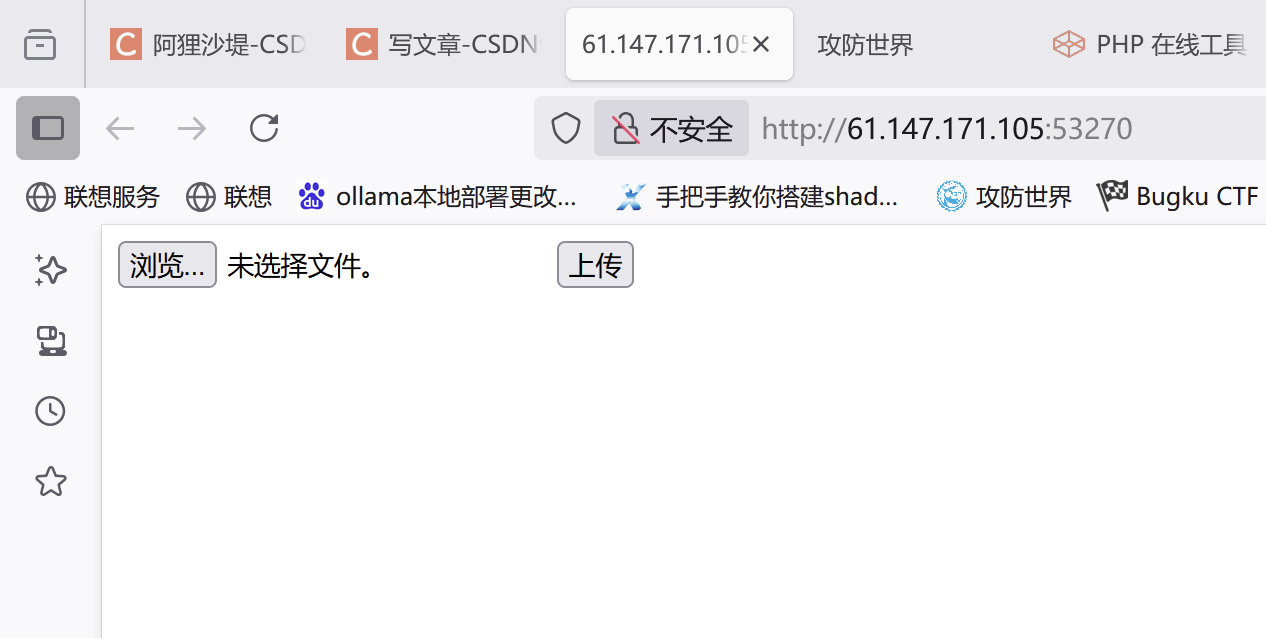Toggle the sidebar panel button
The height and width of the screenshot is (638, 1266).
pos(48,128)
